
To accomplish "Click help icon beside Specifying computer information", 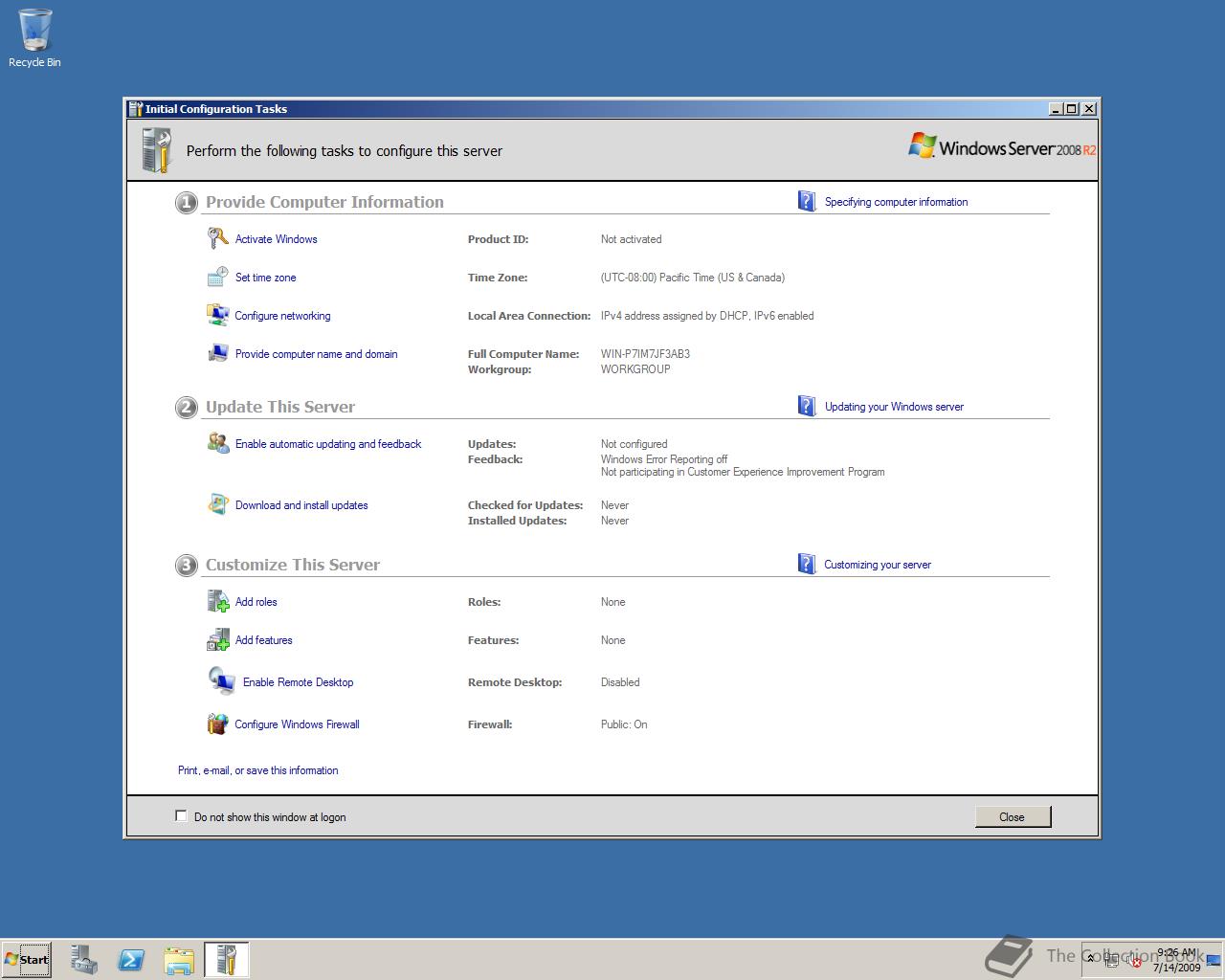I will coord(807,201).
